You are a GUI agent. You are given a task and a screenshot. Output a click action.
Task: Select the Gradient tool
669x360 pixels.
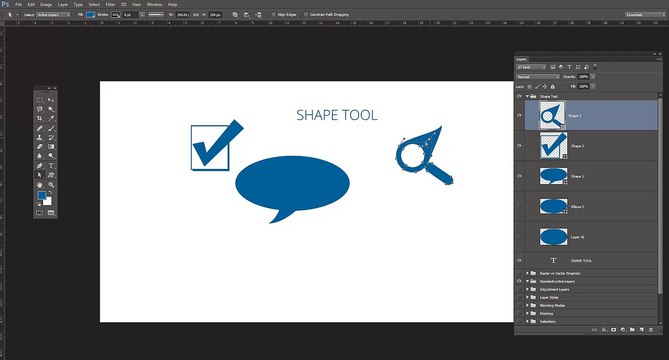coord(51,147)
